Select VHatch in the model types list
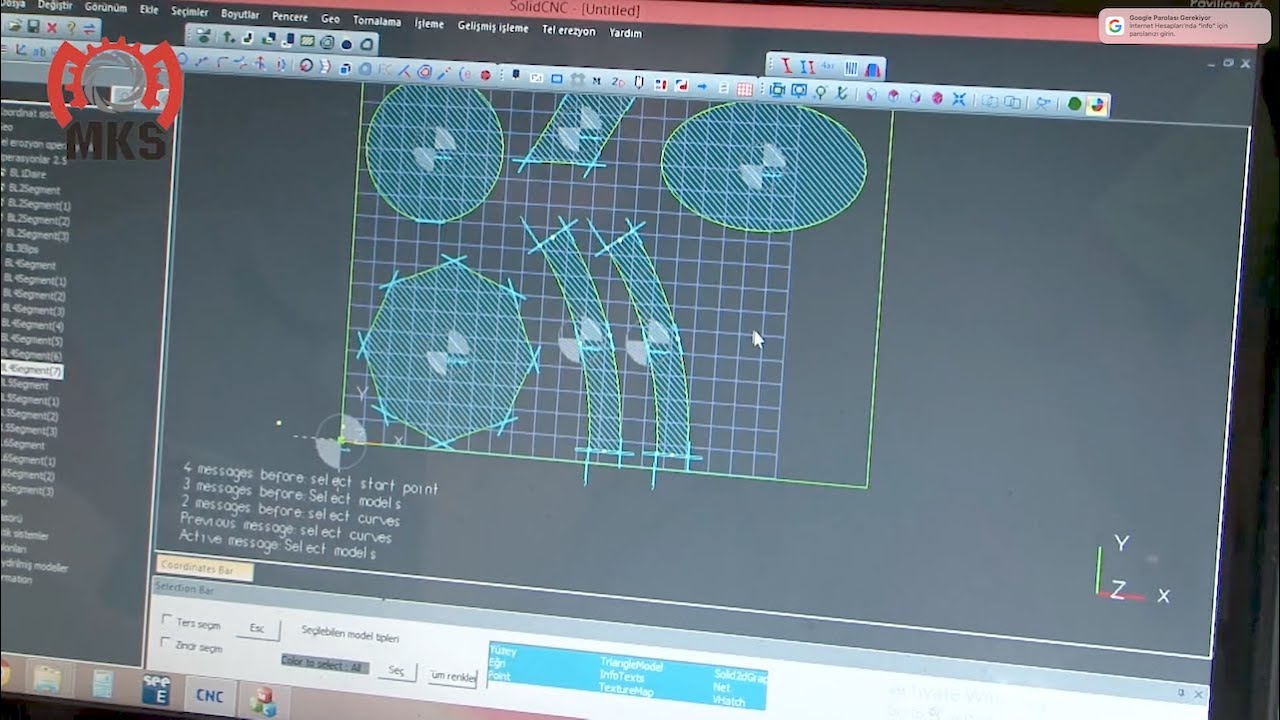Screen dimensions: 1280x720 (x=729, y=700)
